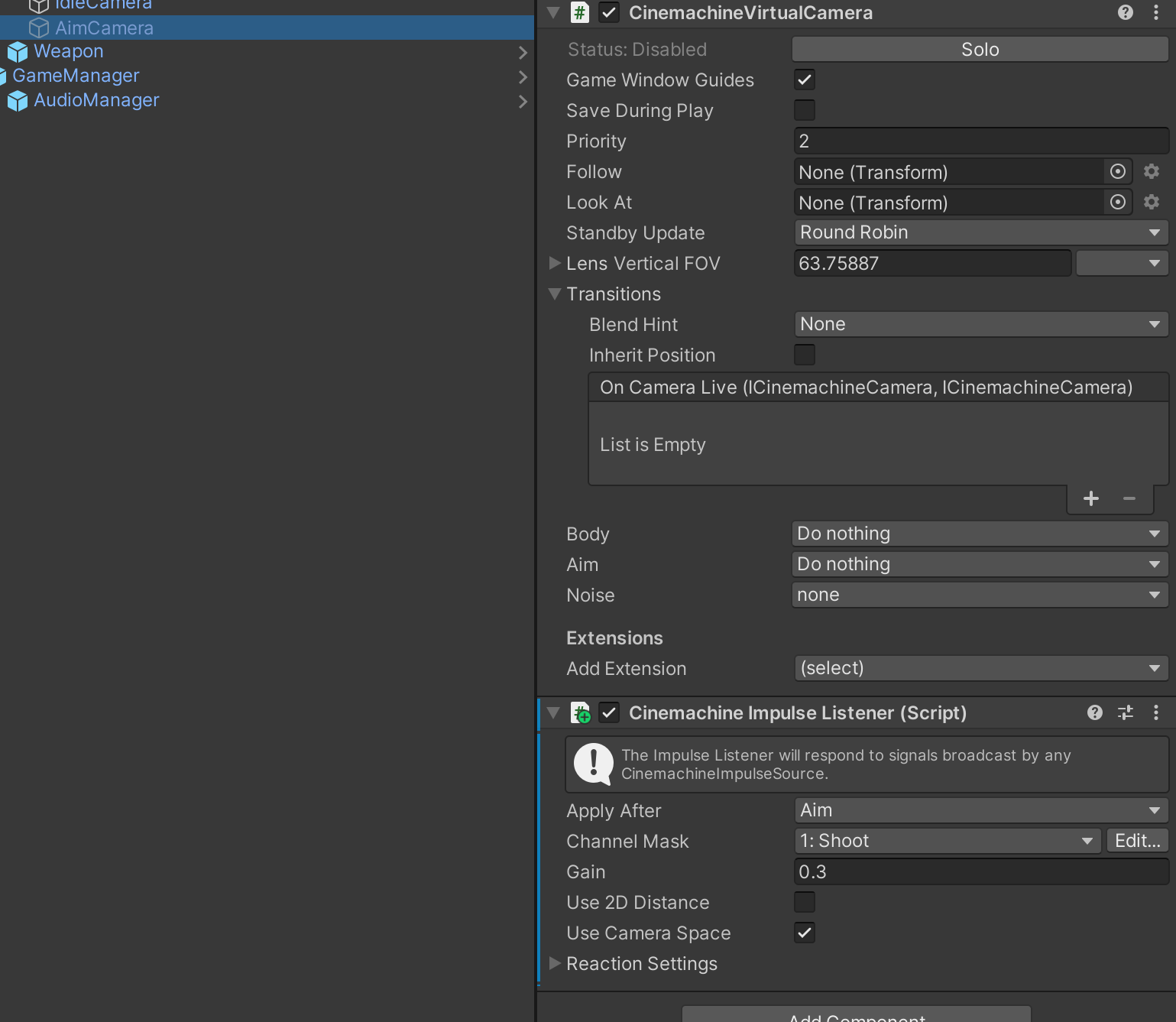Collapse the Transitions foldout
1176x1022 pixels.
click(556, 294)
